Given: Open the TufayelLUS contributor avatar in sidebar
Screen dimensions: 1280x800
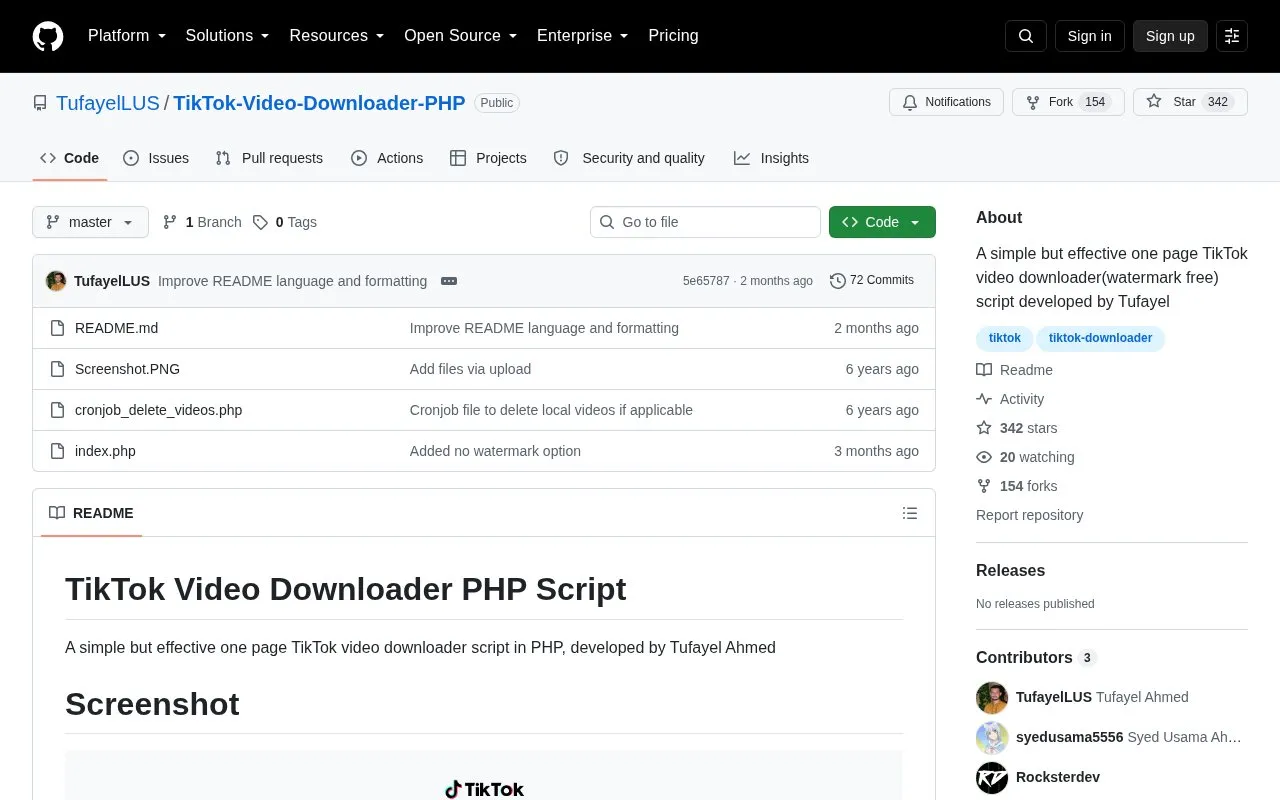Looking at the screenshot, I should 992,697.
